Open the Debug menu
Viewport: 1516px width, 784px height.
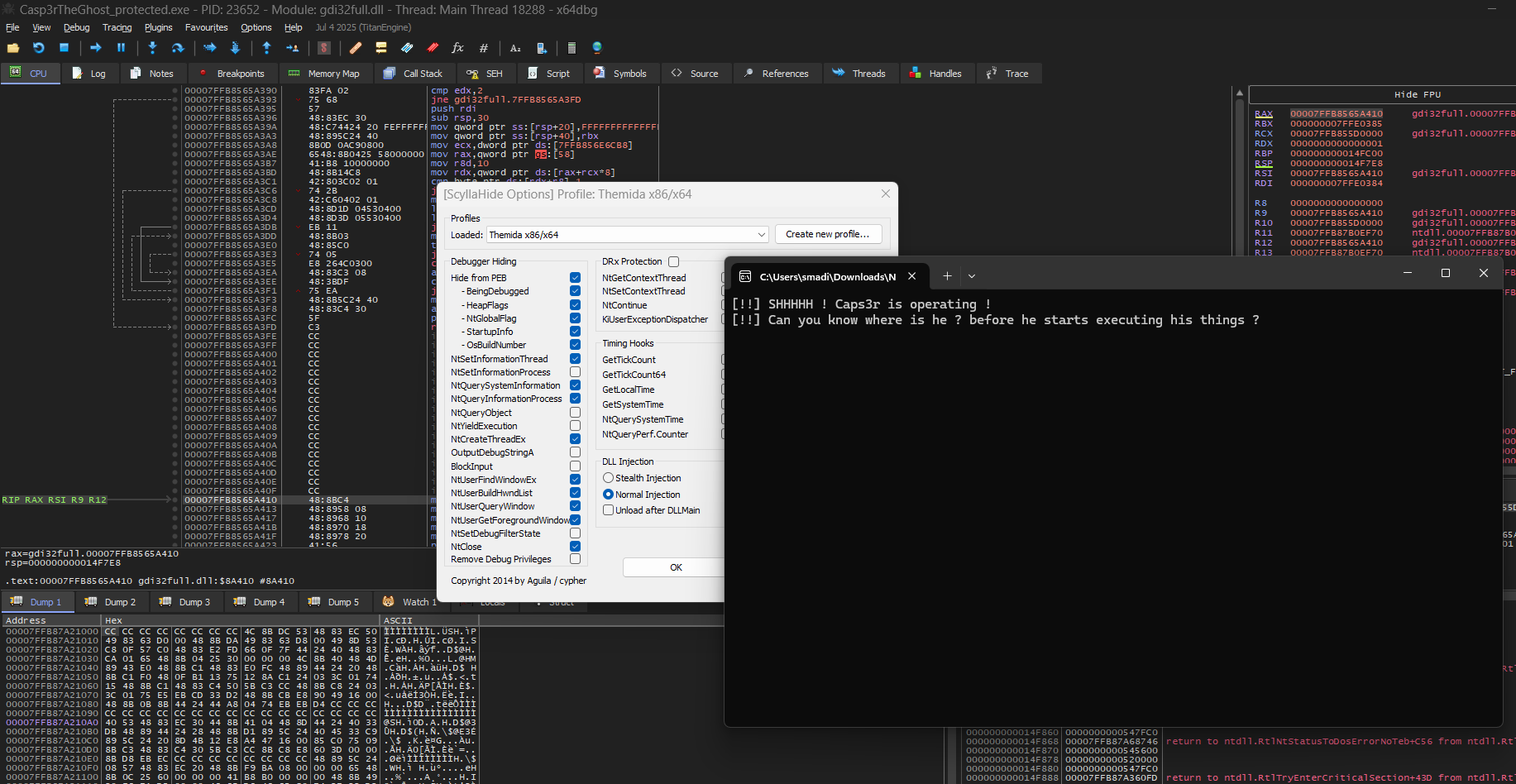76,27
